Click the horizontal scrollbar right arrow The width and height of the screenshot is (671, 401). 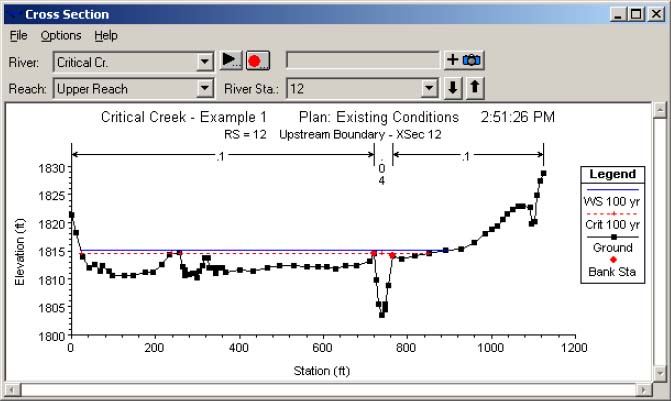point(644,390)
